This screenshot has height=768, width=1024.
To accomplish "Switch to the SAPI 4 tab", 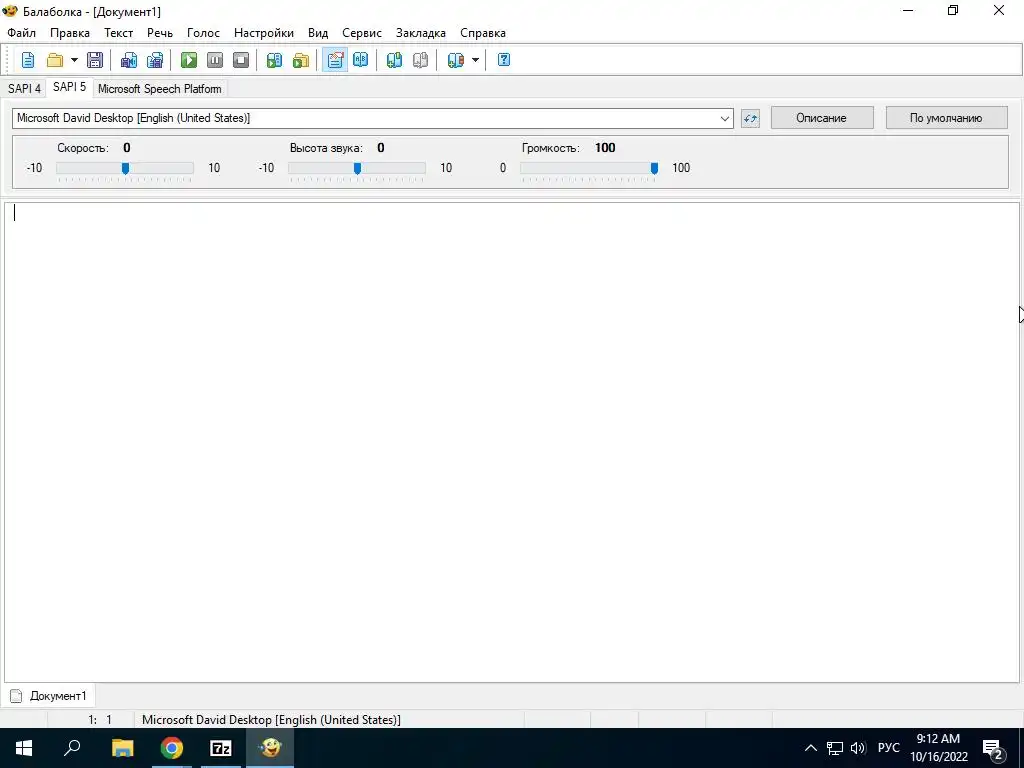I will (x=24, y=89).
